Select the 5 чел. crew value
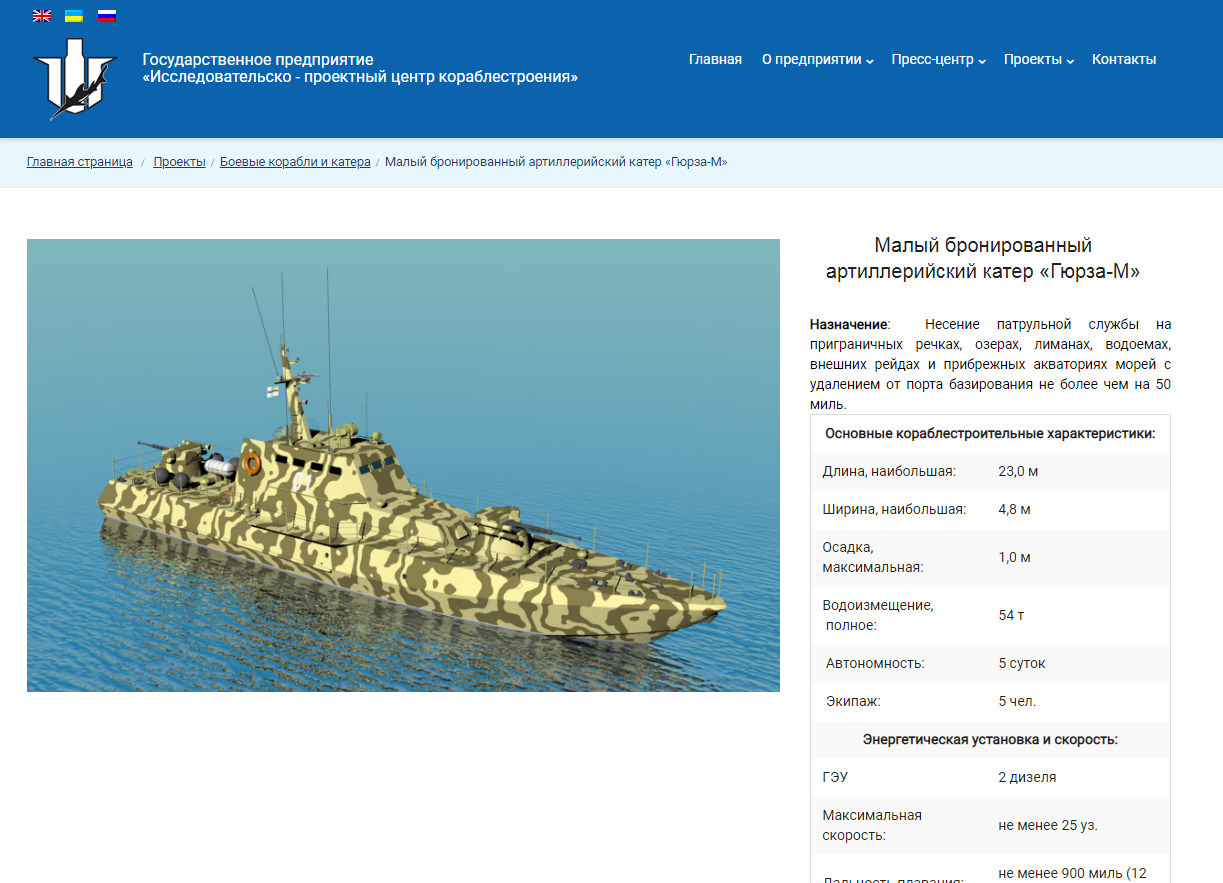The width and height of the screenshot is (1223, 883). 1017,701
